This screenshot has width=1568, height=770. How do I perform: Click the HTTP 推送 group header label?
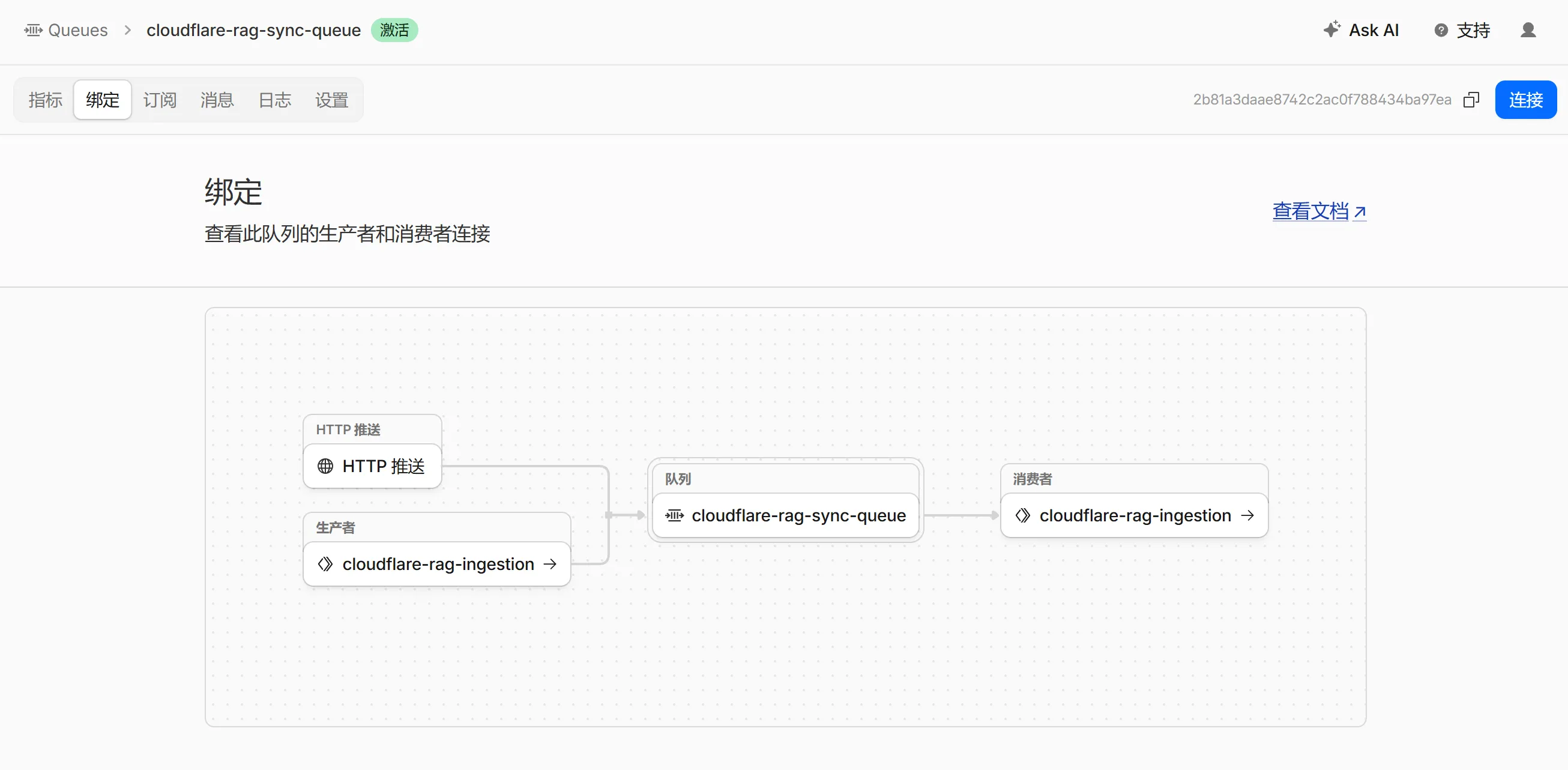coord(348,429)
